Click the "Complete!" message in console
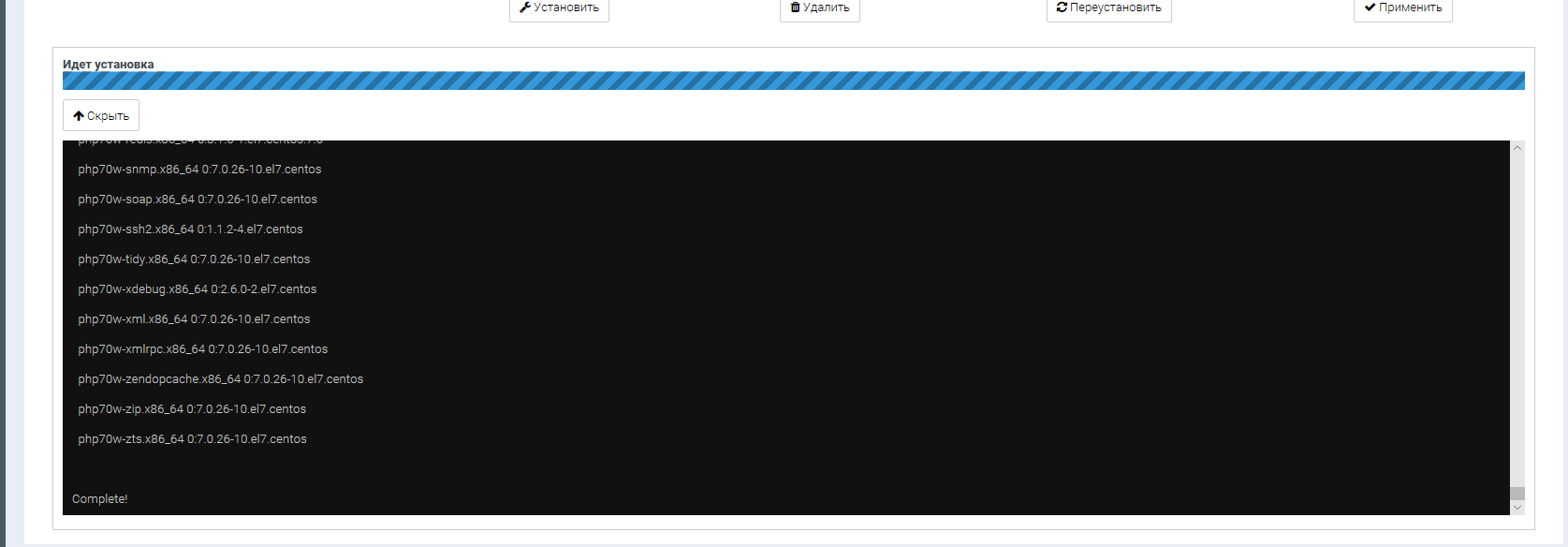 coord(99,499)
